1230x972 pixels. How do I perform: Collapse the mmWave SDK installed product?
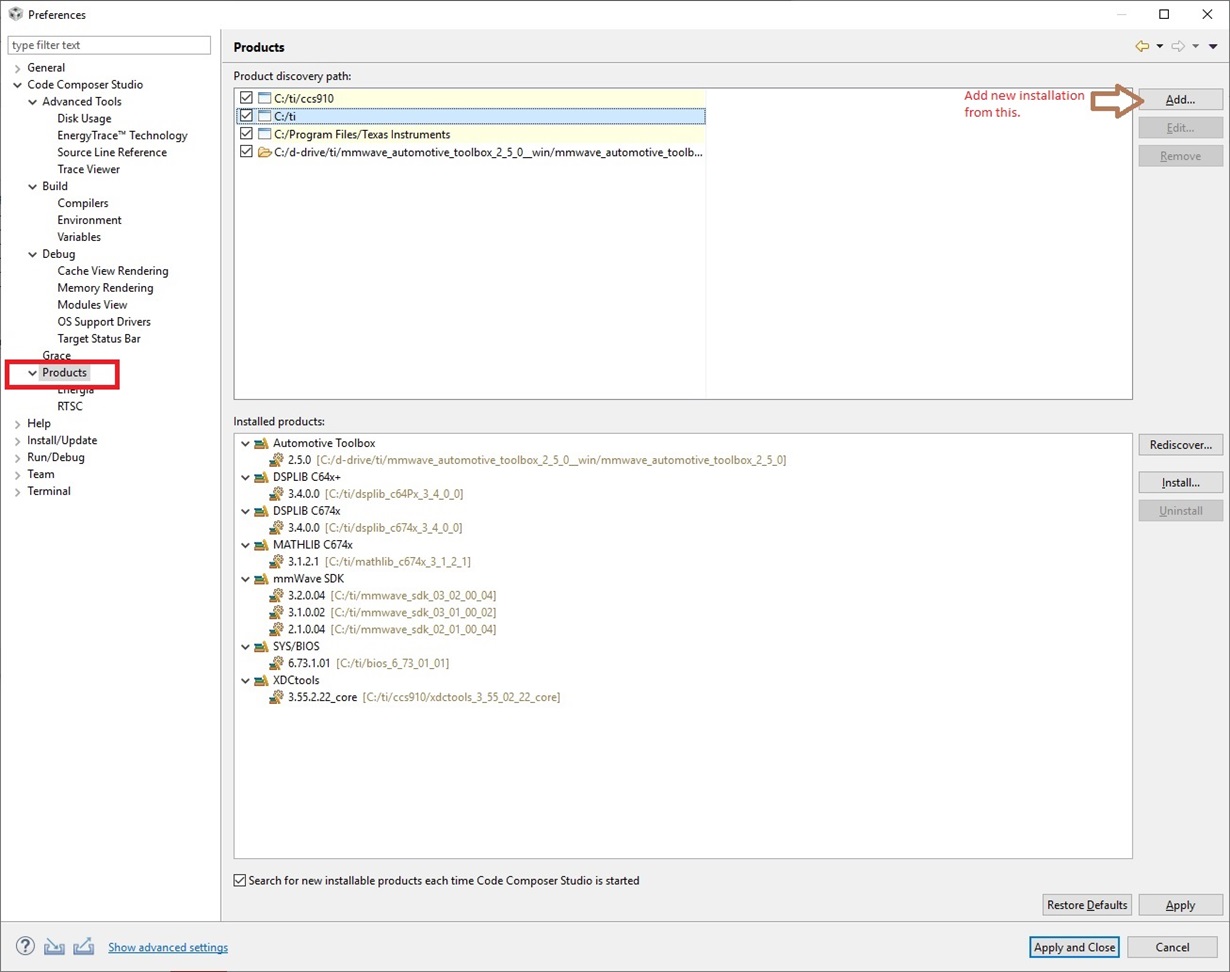pos(245,579)
